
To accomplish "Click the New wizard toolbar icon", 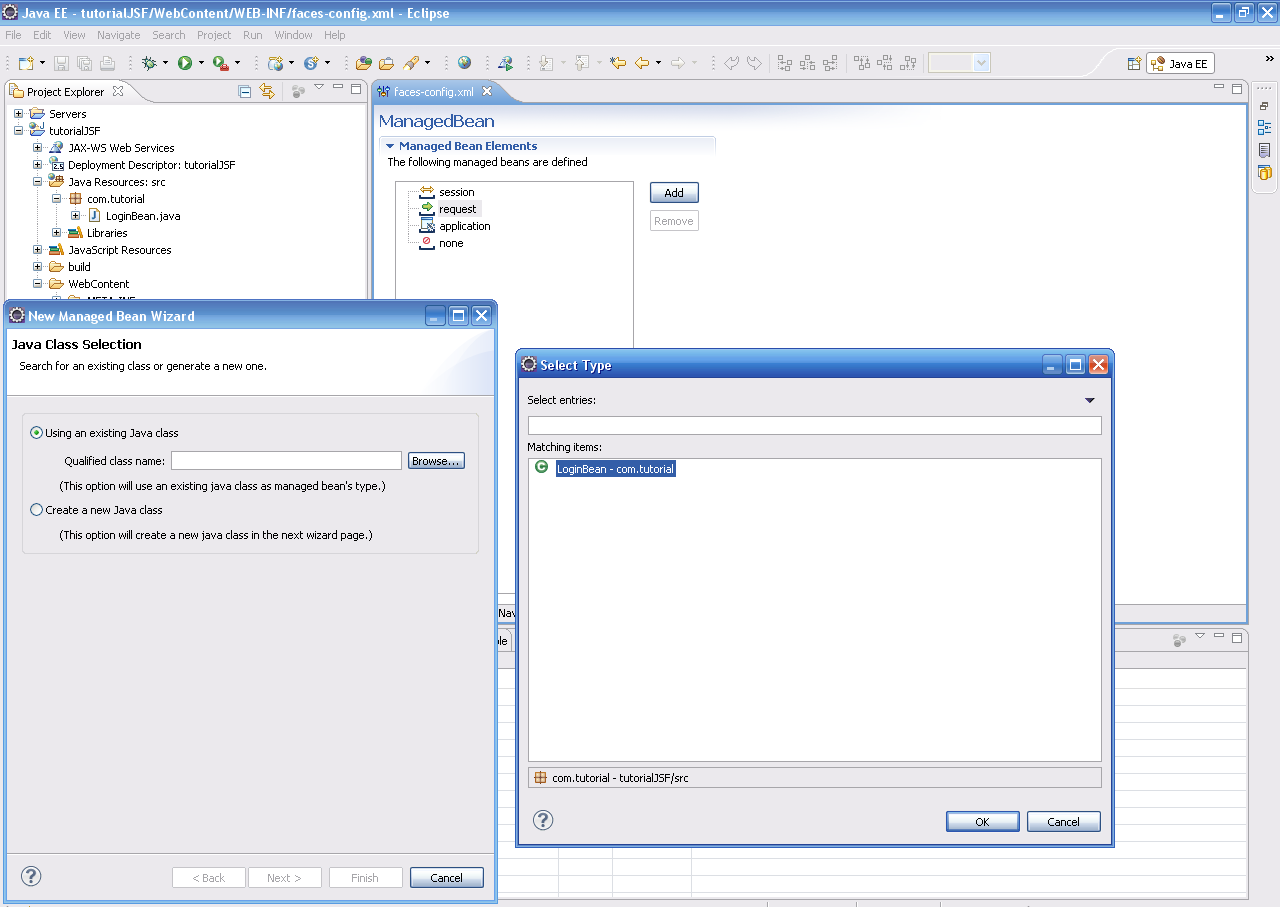I will tap(25, 63).
